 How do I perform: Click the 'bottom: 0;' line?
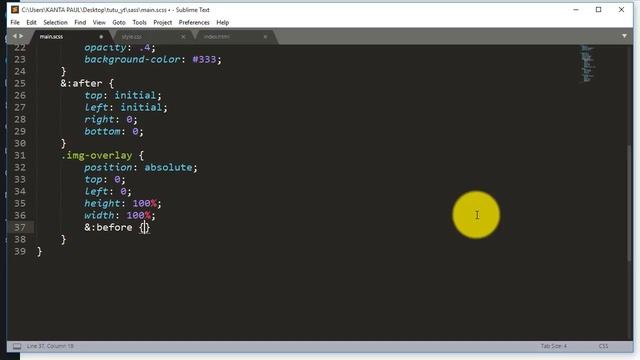[114, 131]
